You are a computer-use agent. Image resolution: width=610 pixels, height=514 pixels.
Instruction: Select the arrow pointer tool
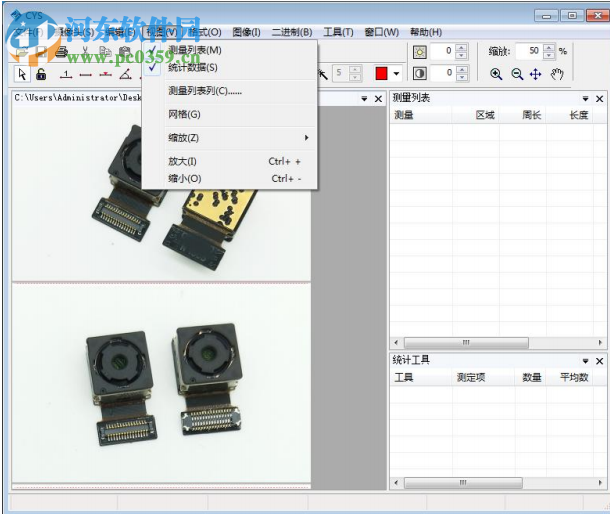coord(22,74)
